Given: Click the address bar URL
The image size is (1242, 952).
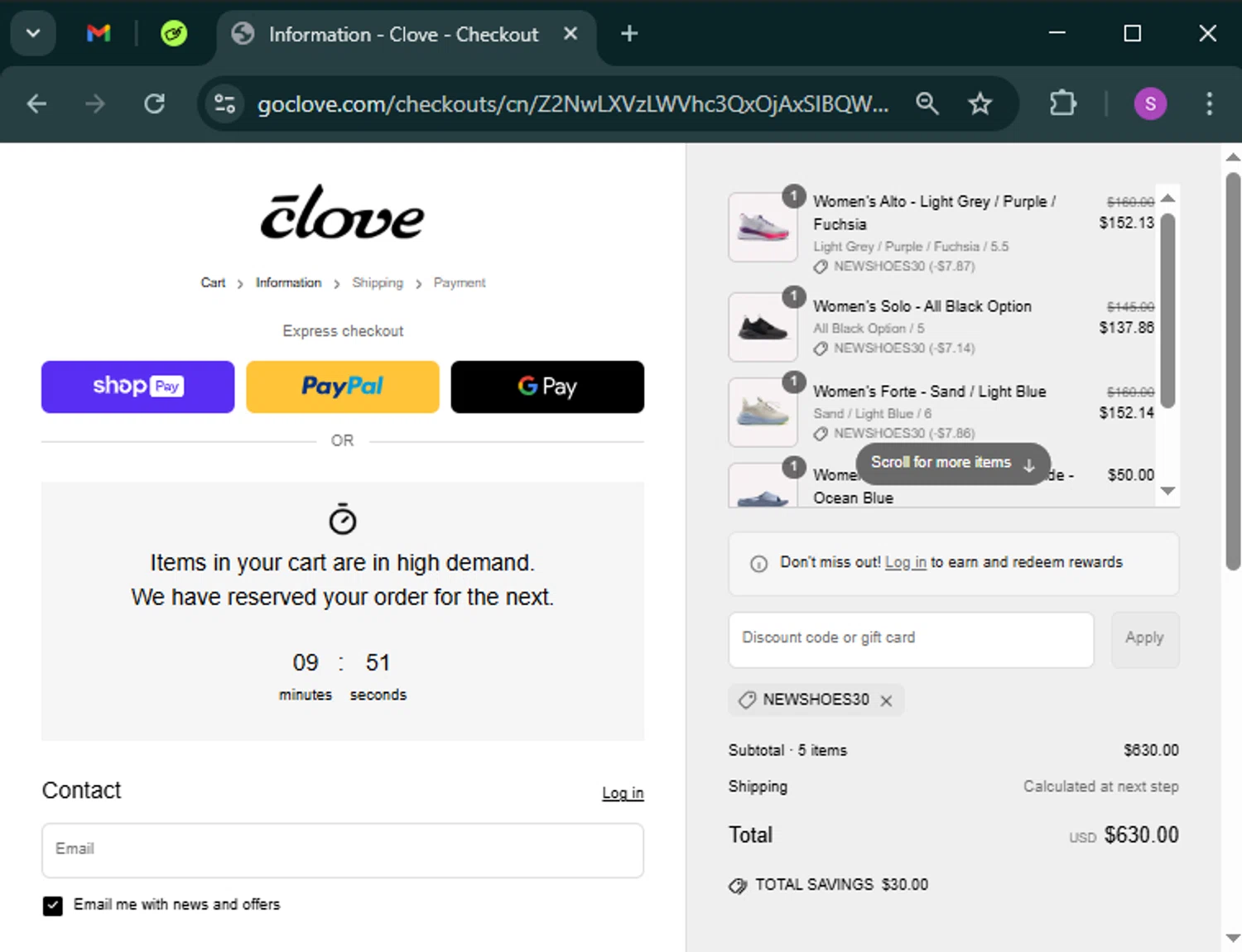Looking at the screenshot, I should click(x=573, y=104).
